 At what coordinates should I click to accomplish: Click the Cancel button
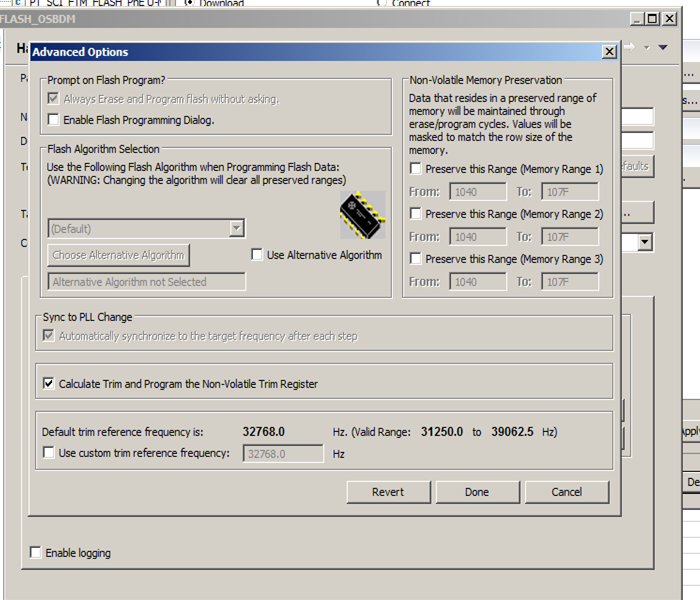(567, 492)
